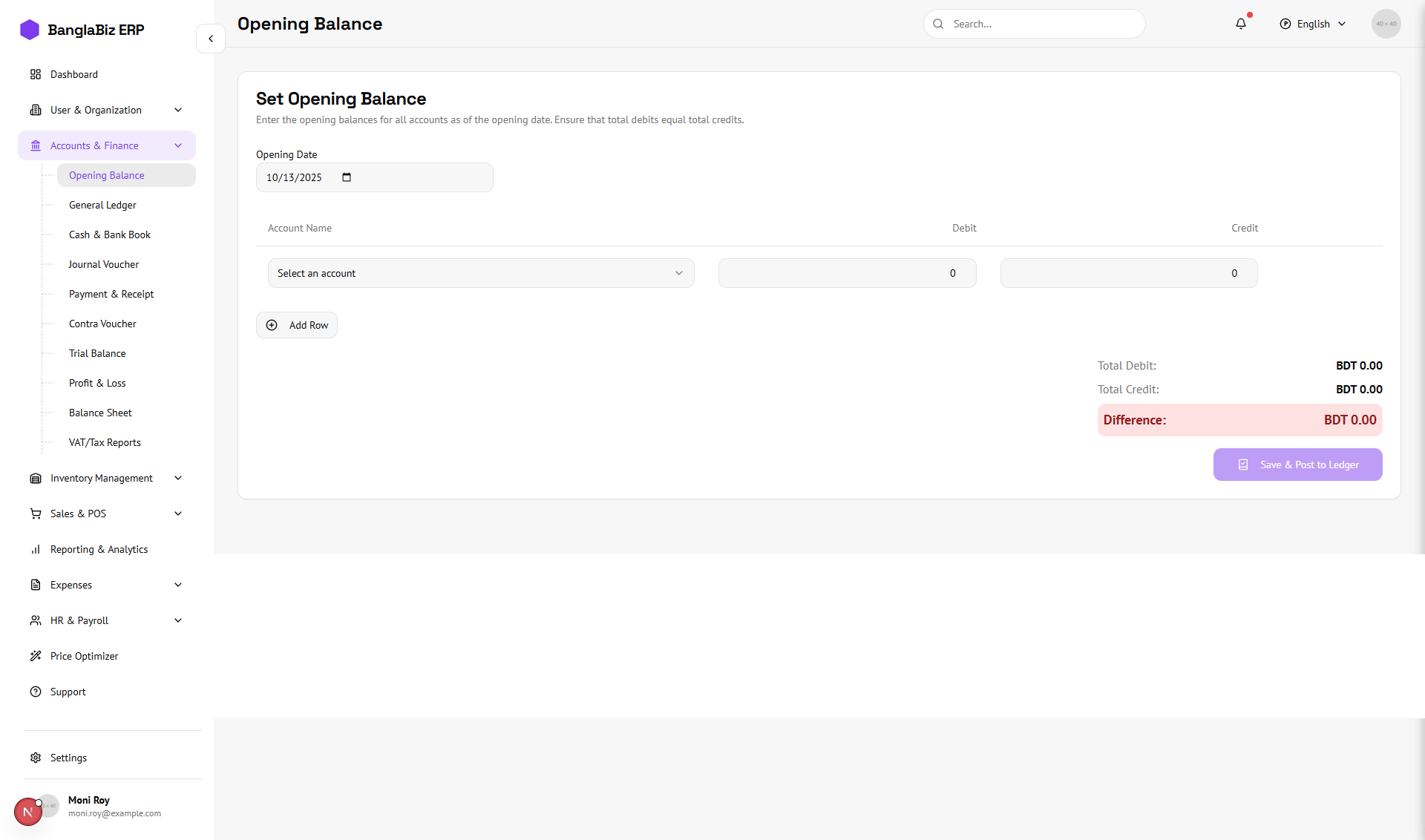The width and height of the screenshot is (1425, 840).
Task: Expand the HR & Payroll chevron
Action: [x=178, y=620]
